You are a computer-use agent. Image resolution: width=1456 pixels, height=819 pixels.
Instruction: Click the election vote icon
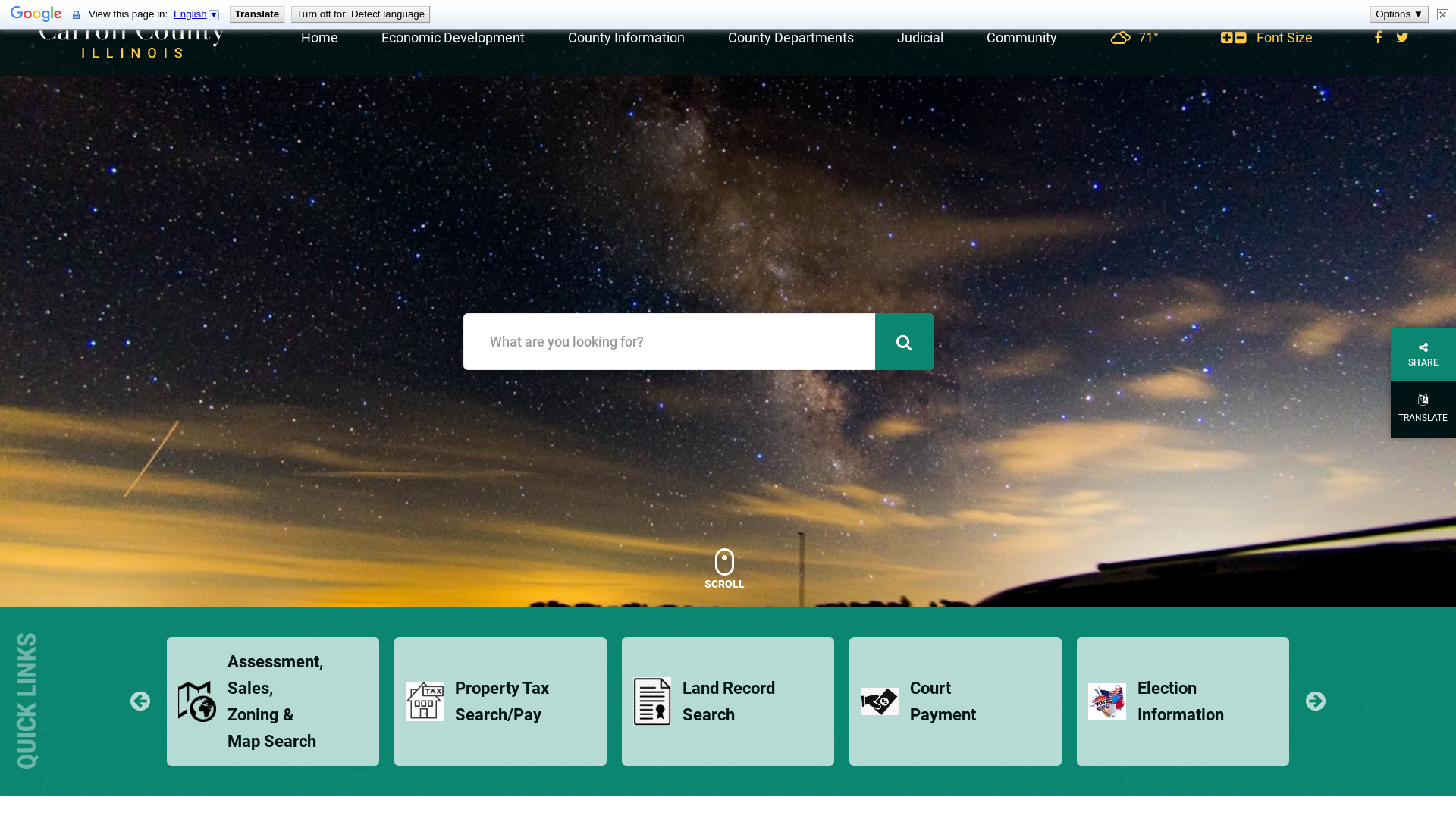1107,701
